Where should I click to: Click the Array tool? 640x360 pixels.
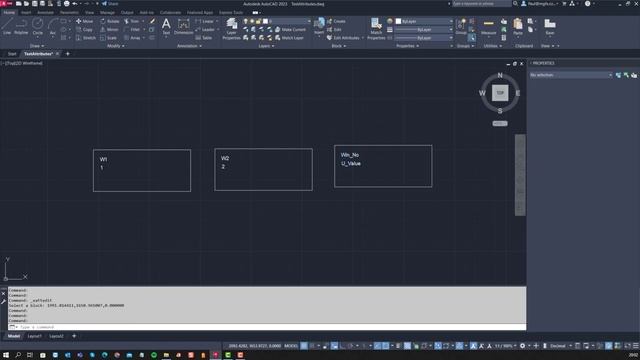[x=132, y=38]
